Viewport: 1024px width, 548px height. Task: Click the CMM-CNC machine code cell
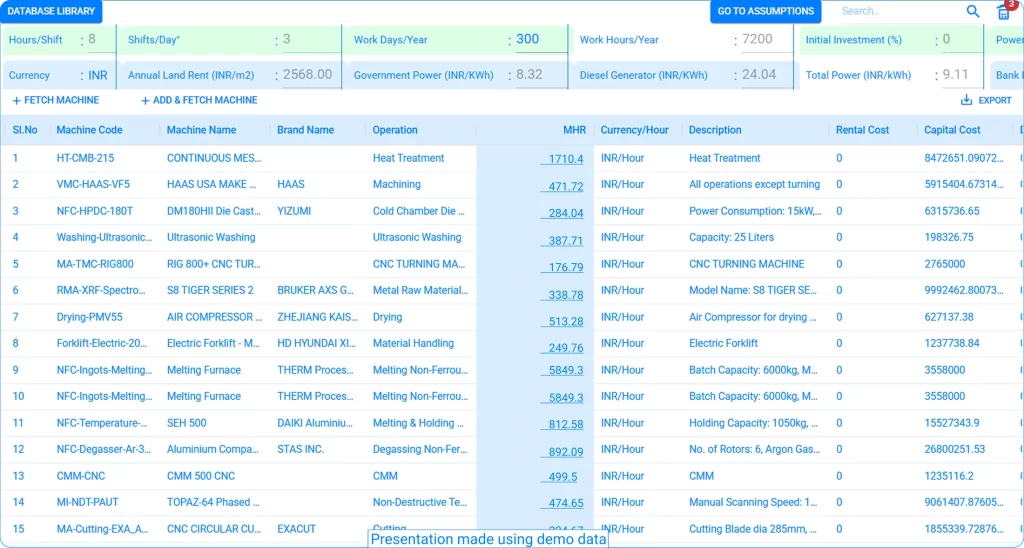point(80,476)
